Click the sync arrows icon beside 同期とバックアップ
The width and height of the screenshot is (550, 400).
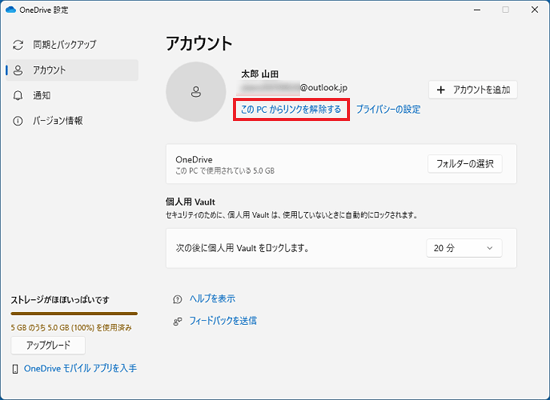coord(18,45)
